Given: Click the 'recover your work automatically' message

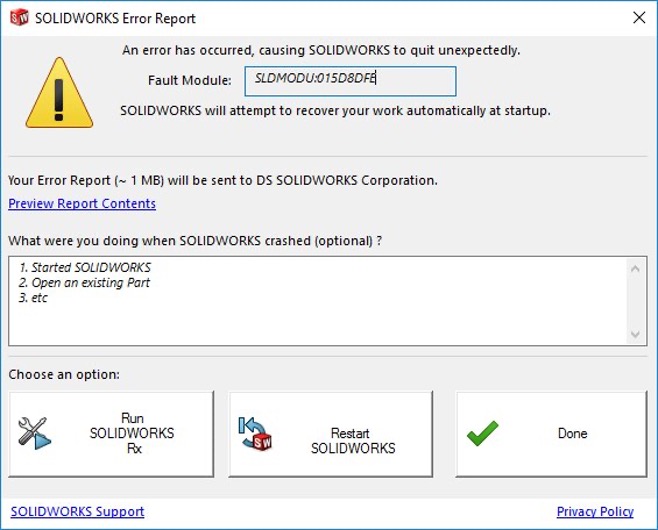Looking at the screenshot, I should click(x=335, y=111).
